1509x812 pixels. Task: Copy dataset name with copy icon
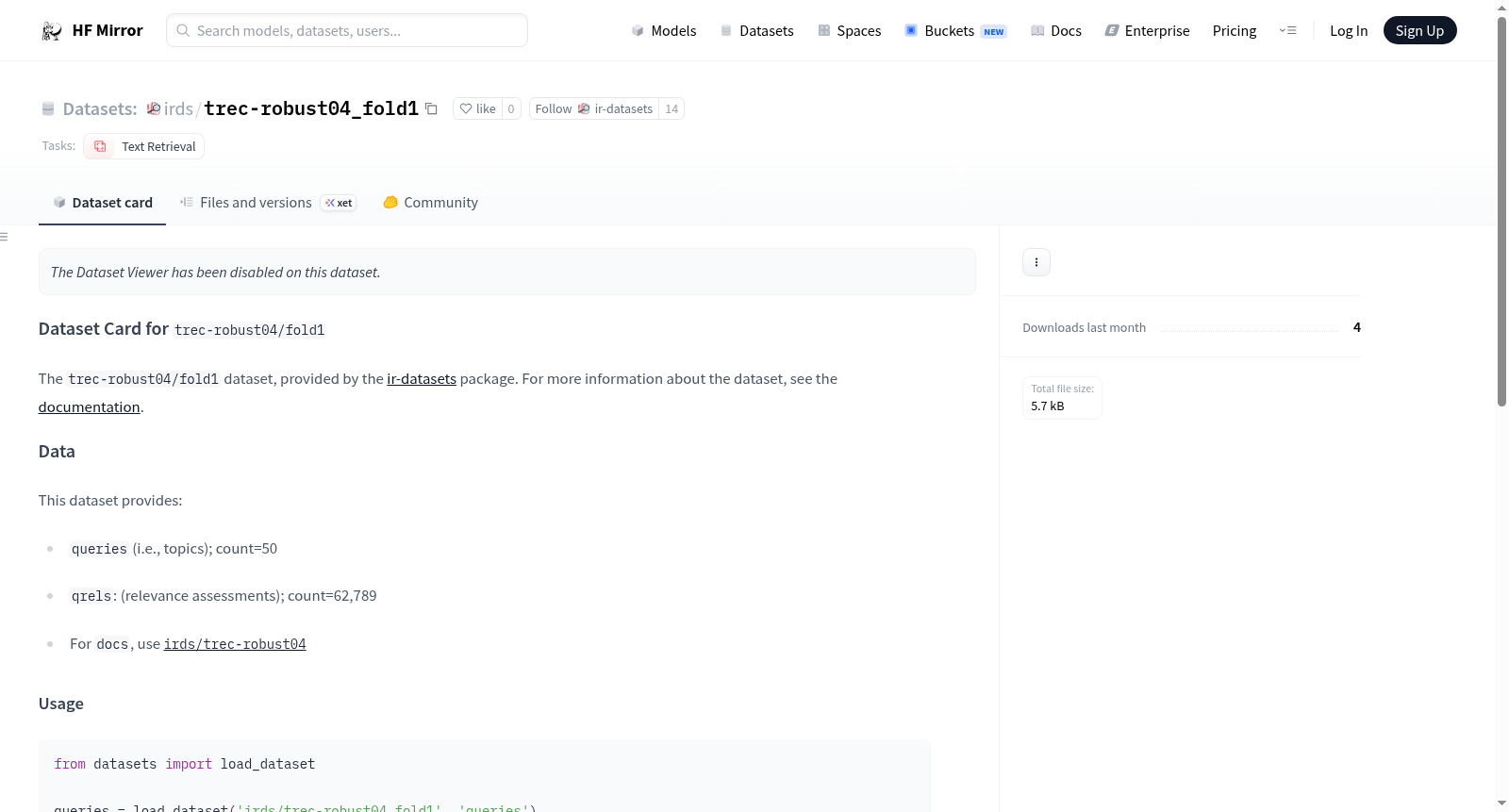431,108
